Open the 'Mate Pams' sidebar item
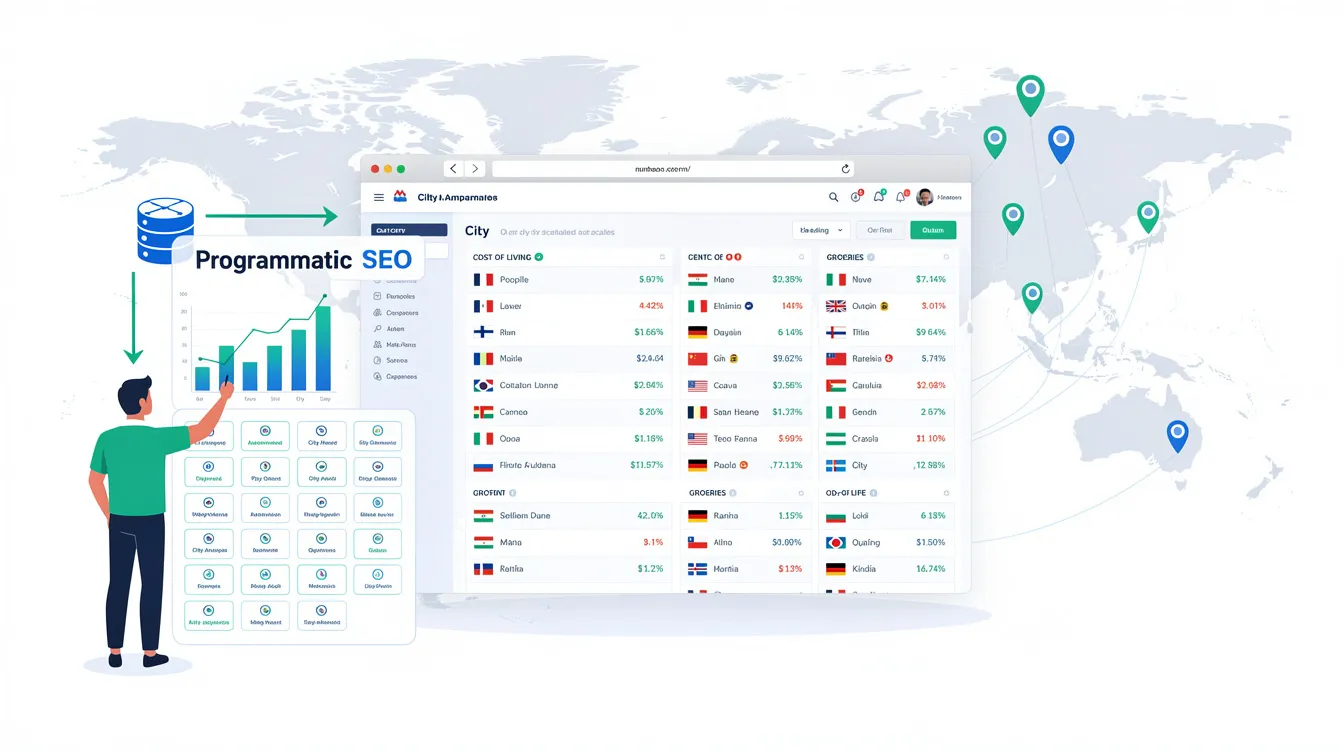 point(394,344)
